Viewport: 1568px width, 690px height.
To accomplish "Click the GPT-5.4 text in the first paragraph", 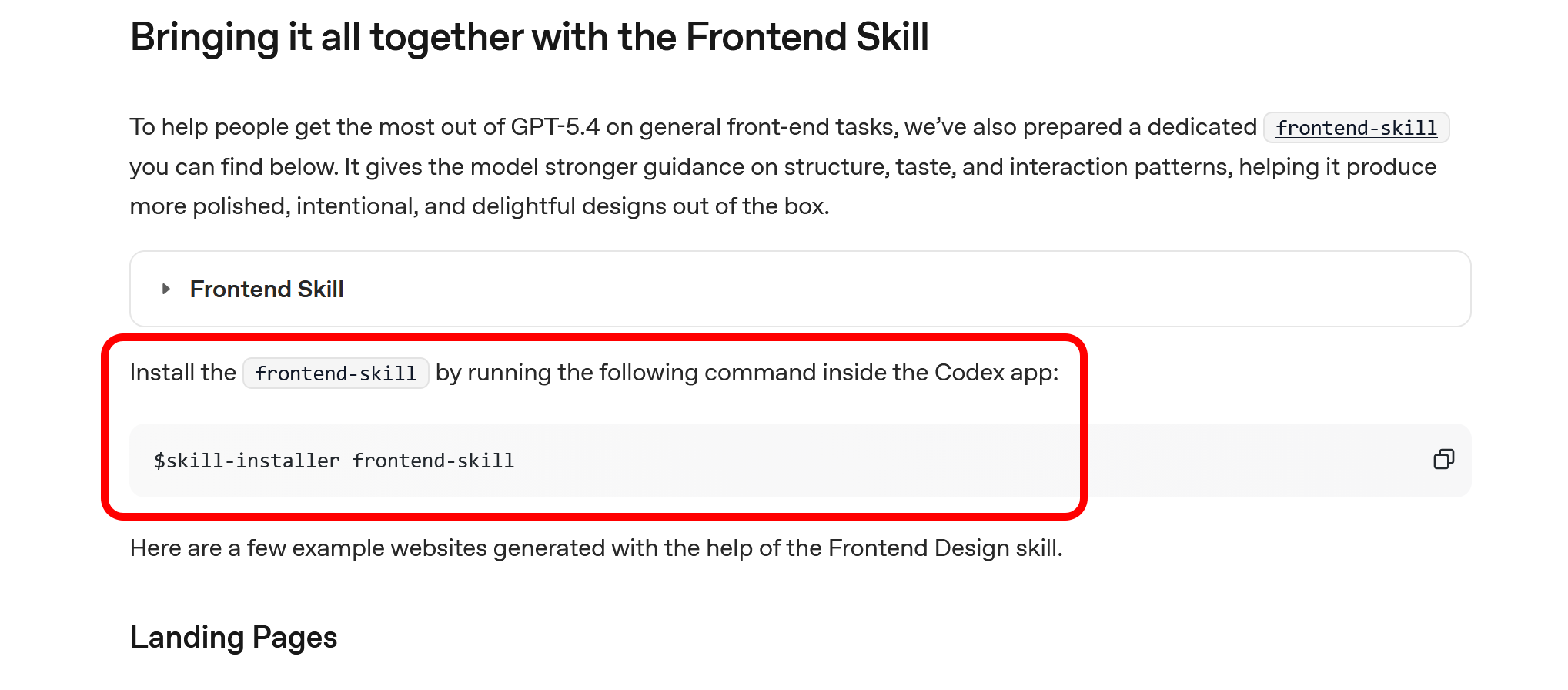I will [x=554, y=127].
